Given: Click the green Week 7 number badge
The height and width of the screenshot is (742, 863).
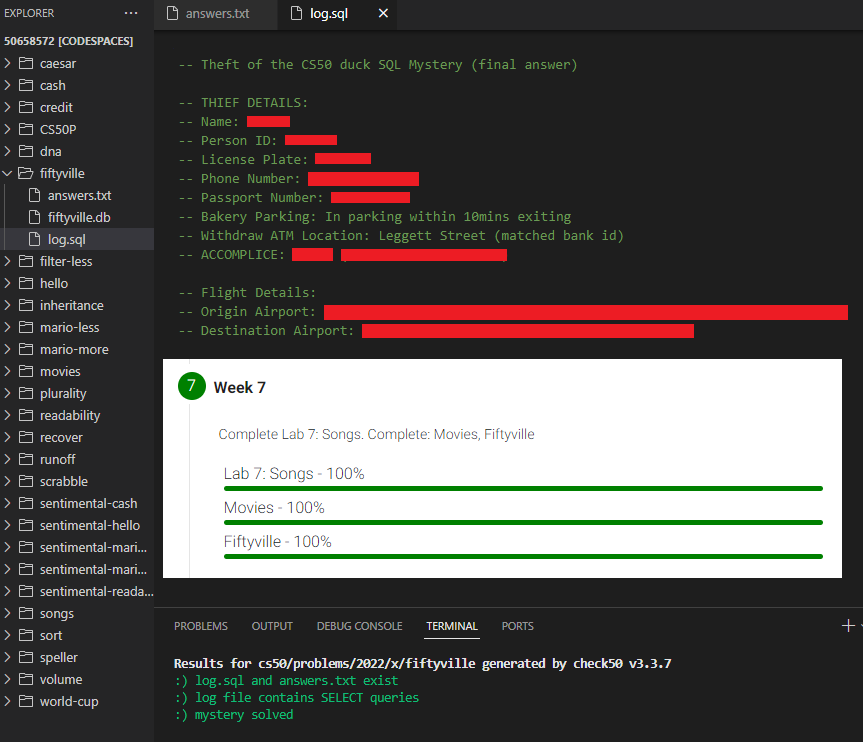Looking at the screenshot, I should tap(192, 386).
